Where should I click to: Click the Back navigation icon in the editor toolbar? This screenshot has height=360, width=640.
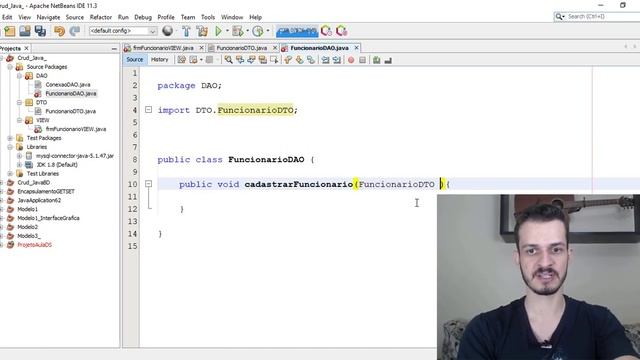click(x=193, y=60)
